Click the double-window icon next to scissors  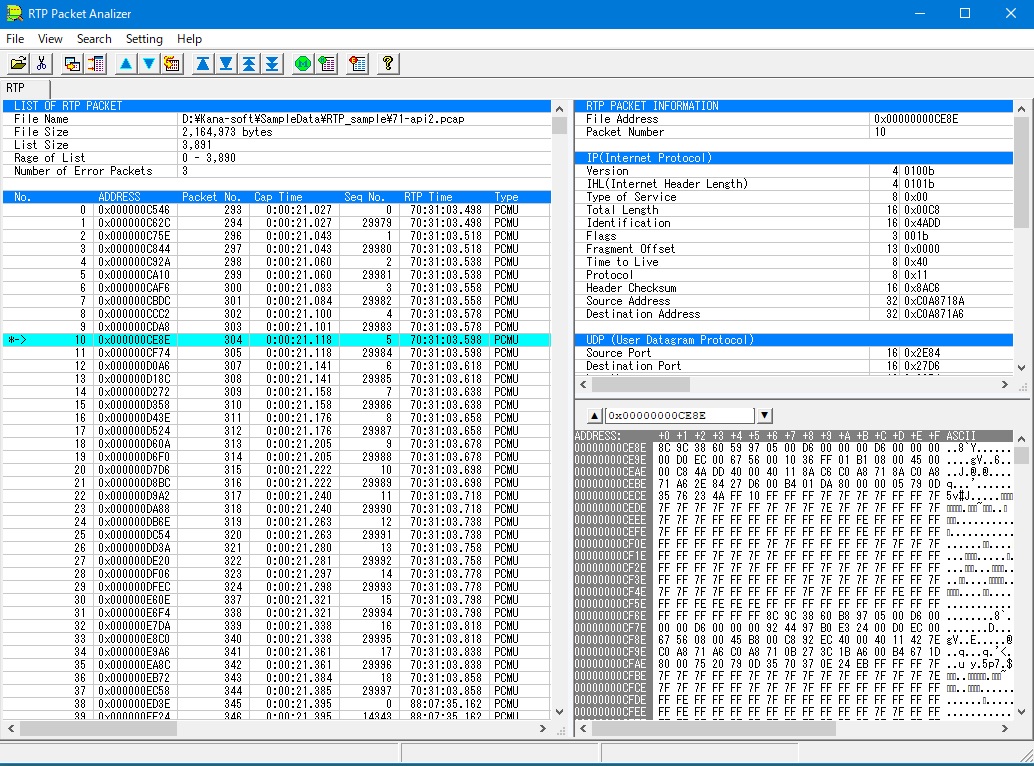click(72, 64)
